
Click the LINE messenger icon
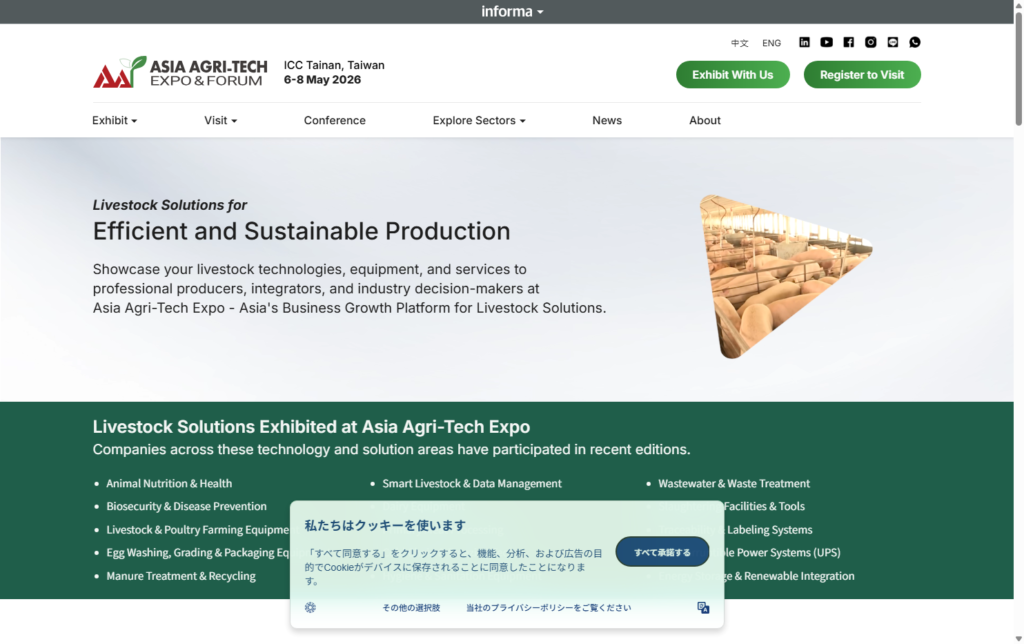coord(892,42)
